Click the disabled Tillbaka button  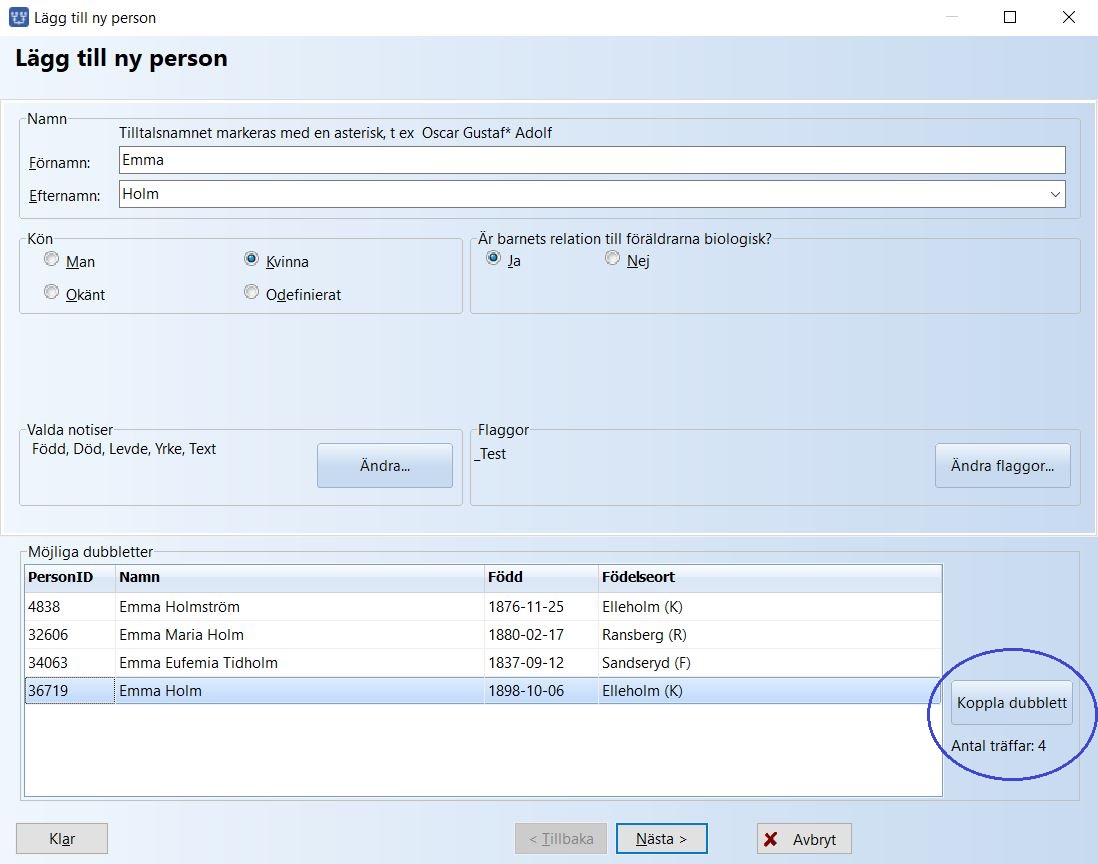click(561, 839)
